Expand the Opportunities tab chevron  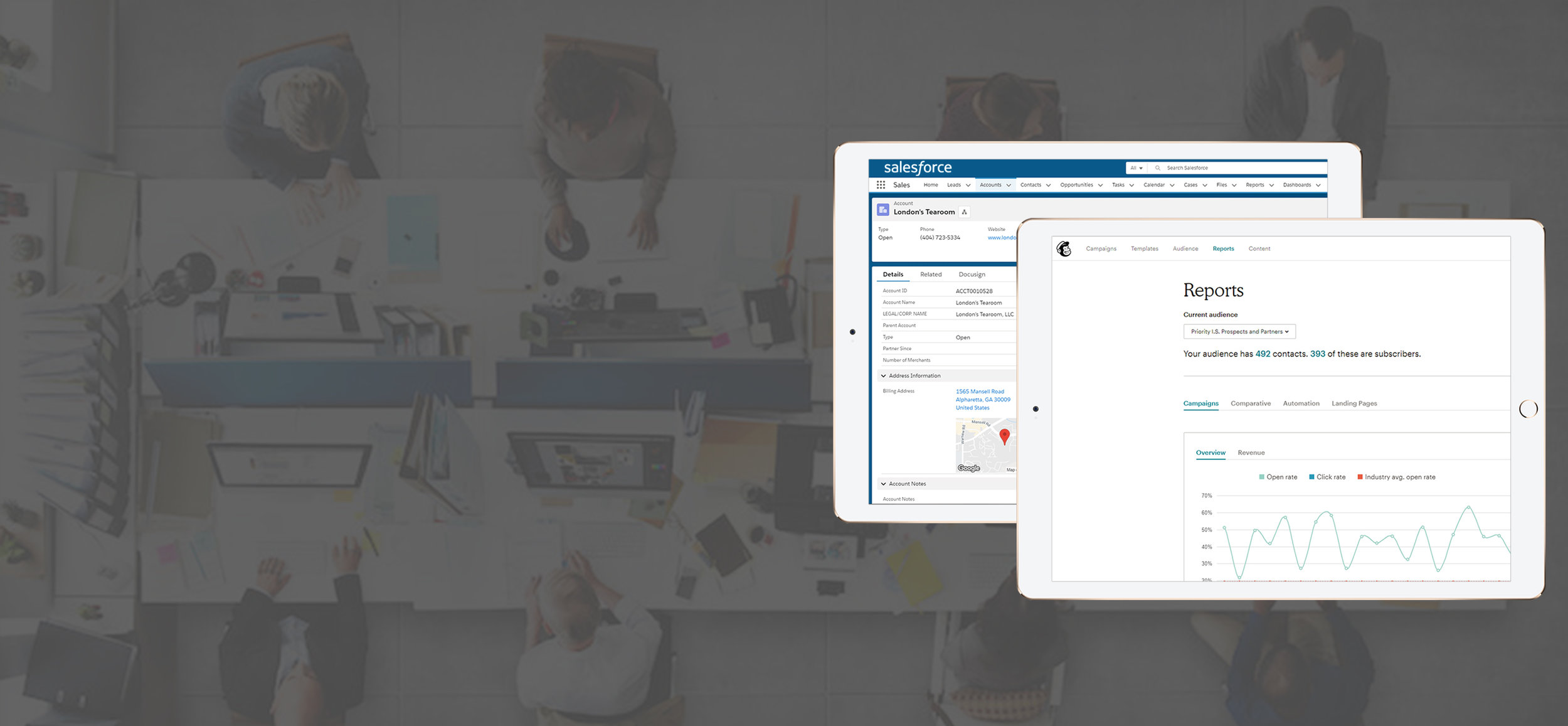pos(1100,185)
